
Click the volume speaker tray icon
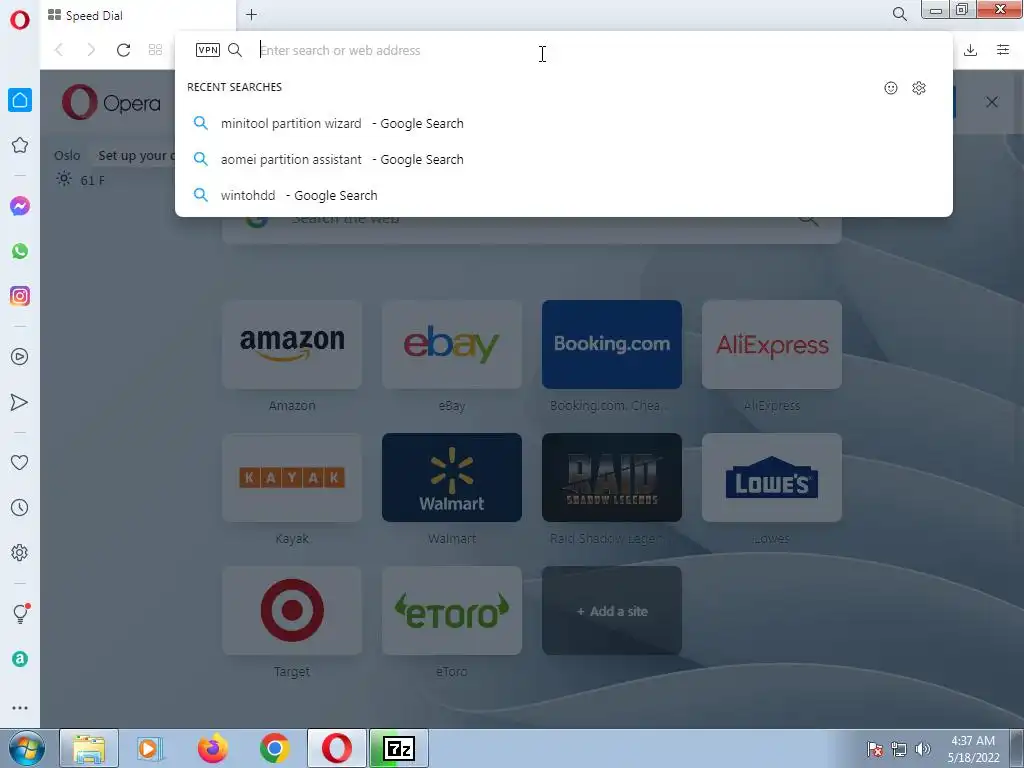tap(923, 749)
